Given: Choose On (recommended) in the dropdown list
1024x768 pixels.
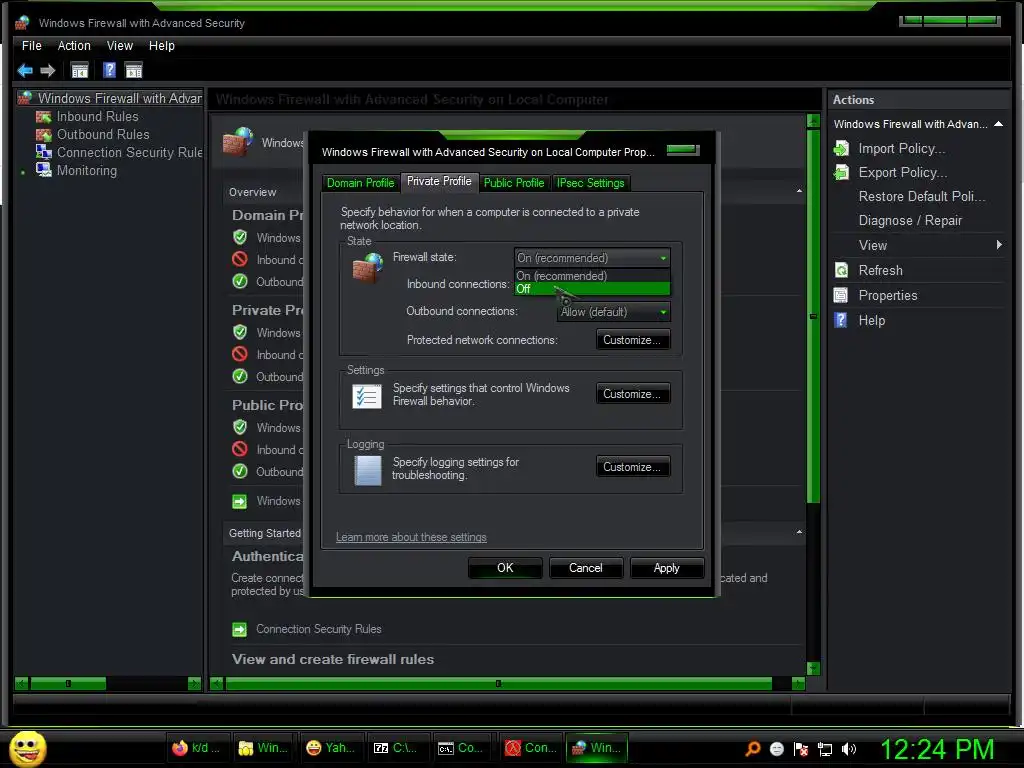Looking at the screenshot, I should pyautogui.click(x=592, y=276).
